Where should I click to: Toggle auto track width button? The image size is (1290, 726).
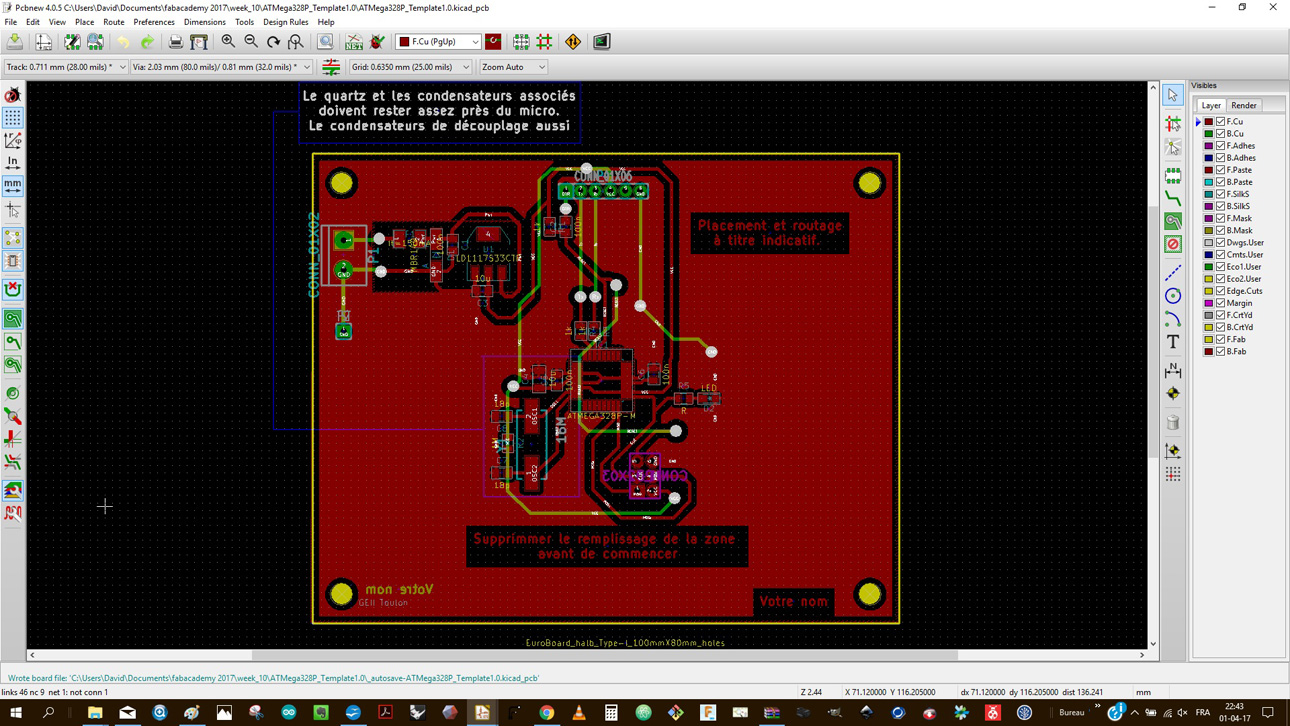tap(331, 67)
